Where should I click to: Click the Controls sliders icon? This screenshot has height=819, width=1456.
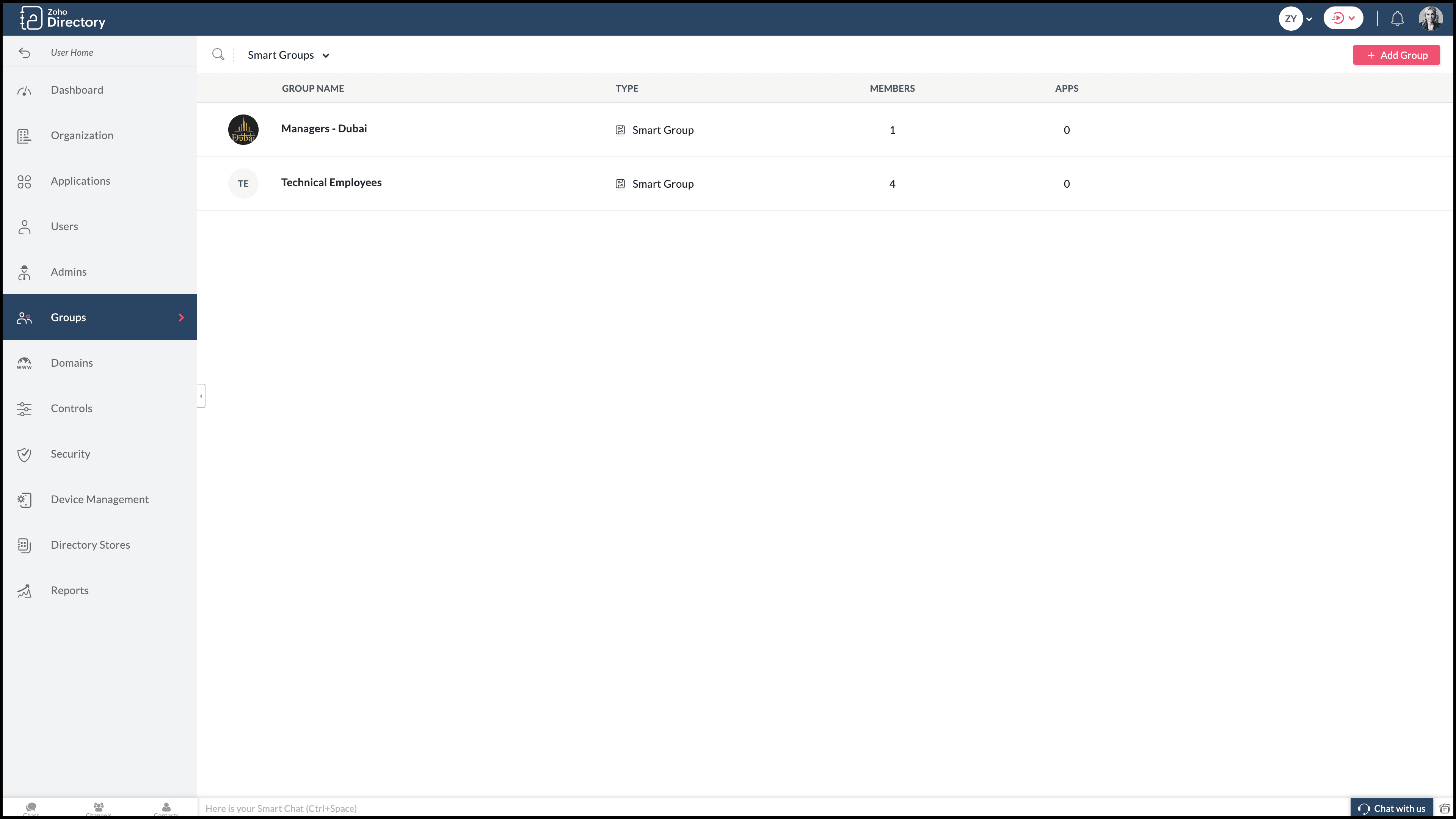click(24, 409)
